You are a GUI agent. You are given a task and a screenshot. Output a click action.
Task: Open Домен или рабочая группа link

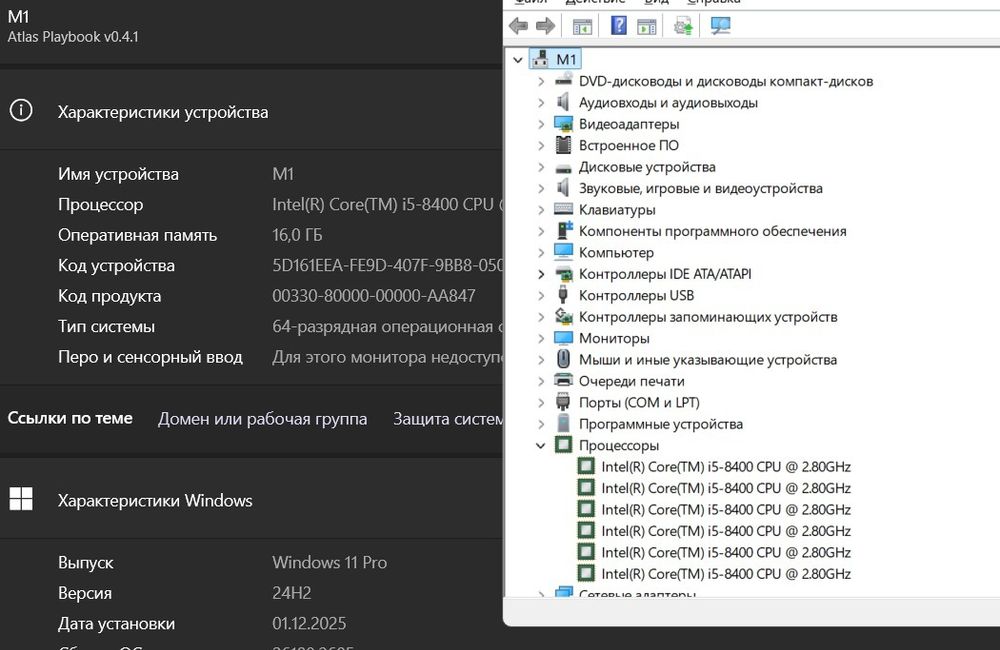click(263, 418)
